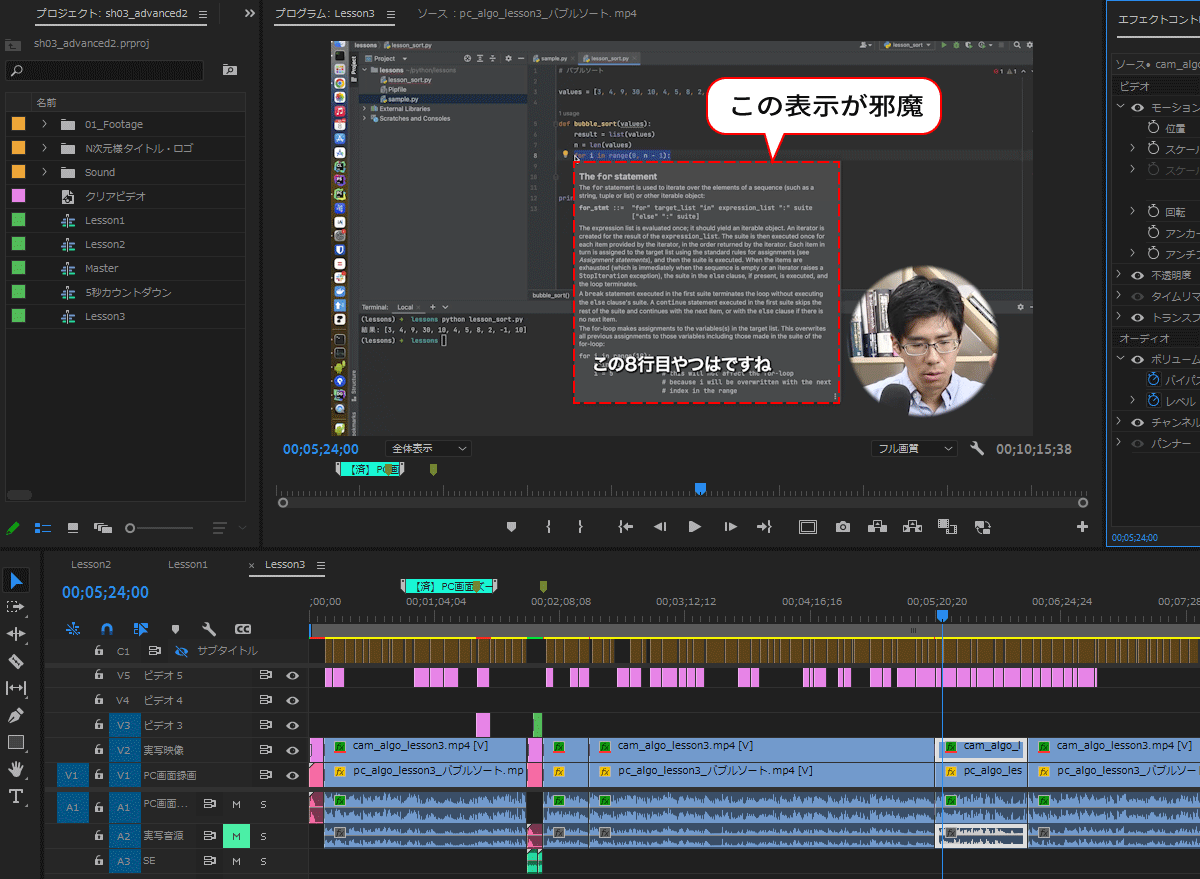Select the Razor tool
The width and height of the screenshot is (1200, 879).
(x=17, y=661)
